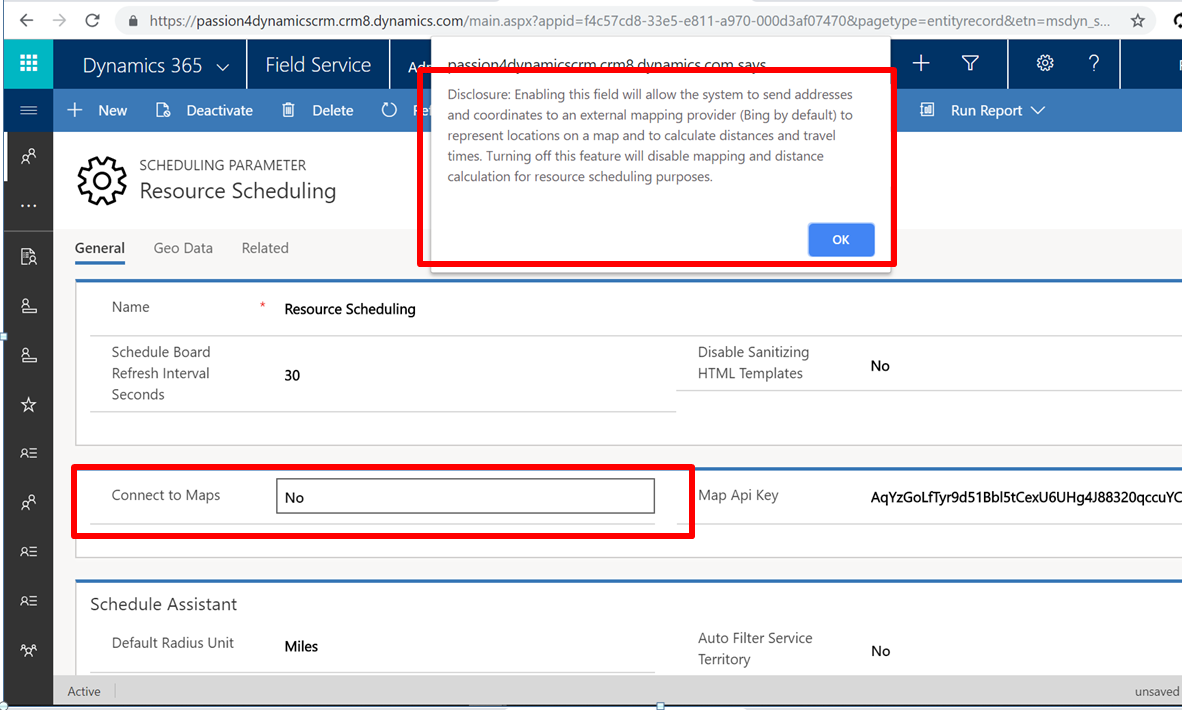Open the Dynamics 365 app launcher waffle
This screenshot has height=710, width=1182.
28,64
